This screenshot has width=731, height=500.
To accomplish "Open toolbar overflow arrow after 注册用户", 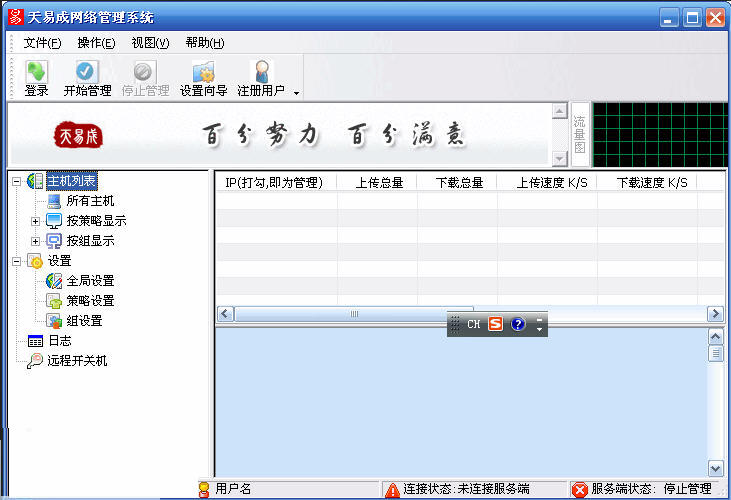I will point(296,93).
